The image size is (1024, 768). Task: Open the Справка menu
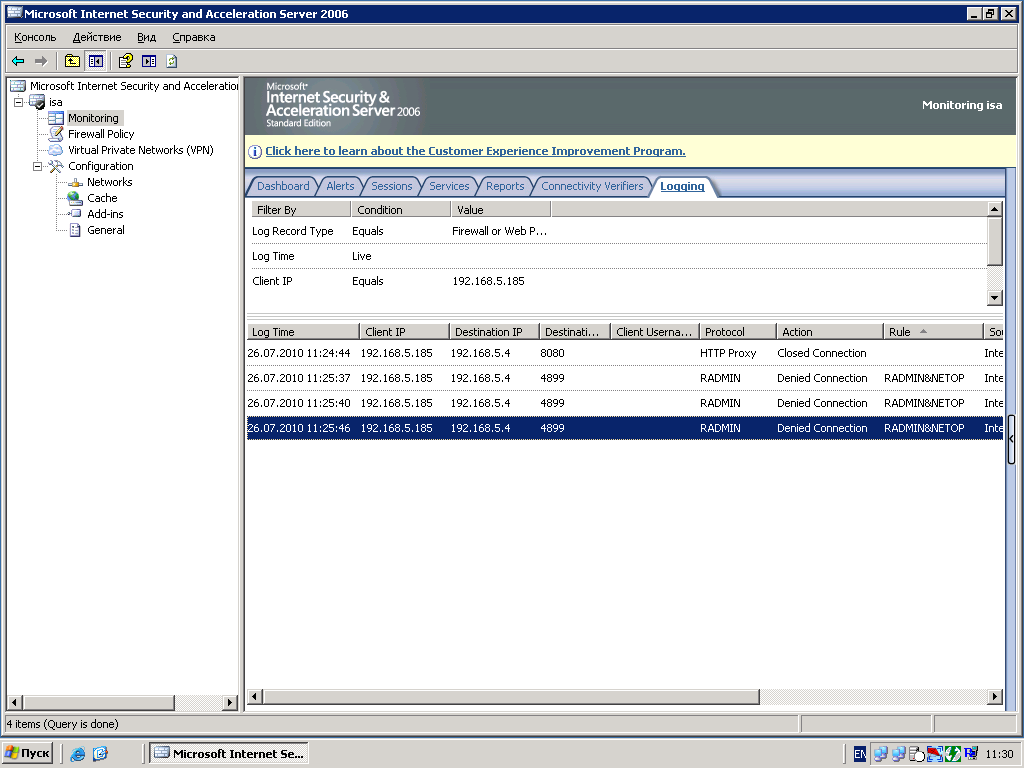(x=194, y=37)
